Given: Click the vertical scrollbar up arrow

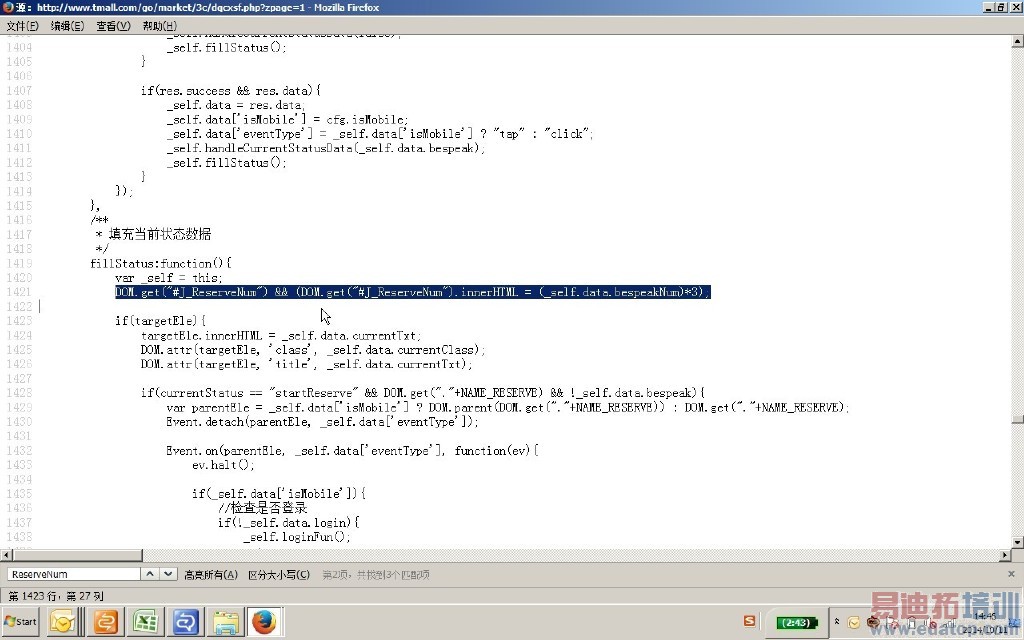Looking at the screenshot, I should tap(1017, 41).
